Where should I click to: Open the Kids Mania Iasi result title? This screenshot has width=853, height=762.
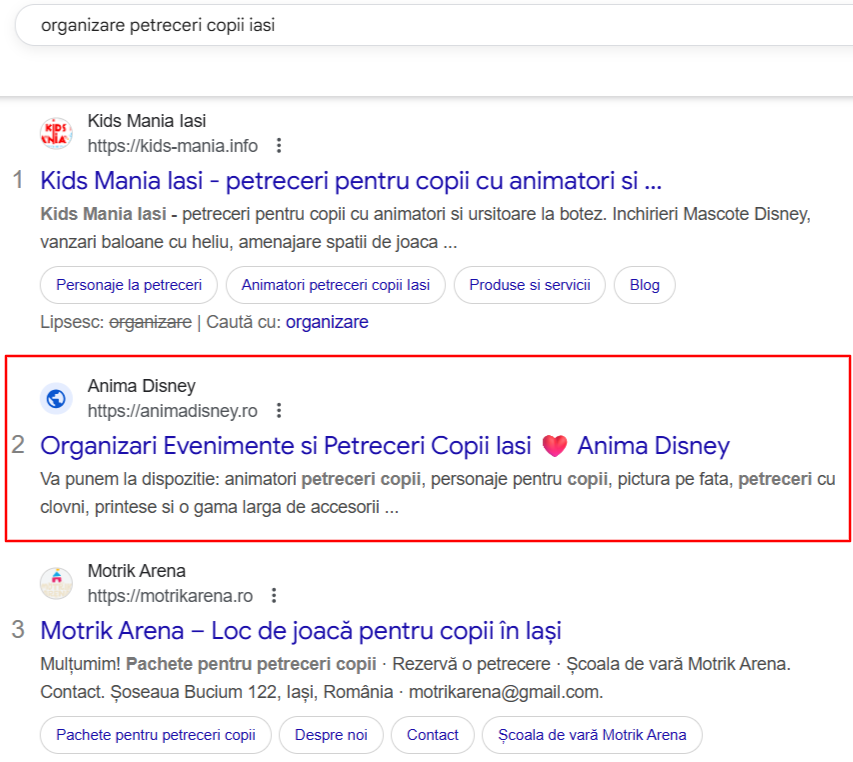point(351,181)
